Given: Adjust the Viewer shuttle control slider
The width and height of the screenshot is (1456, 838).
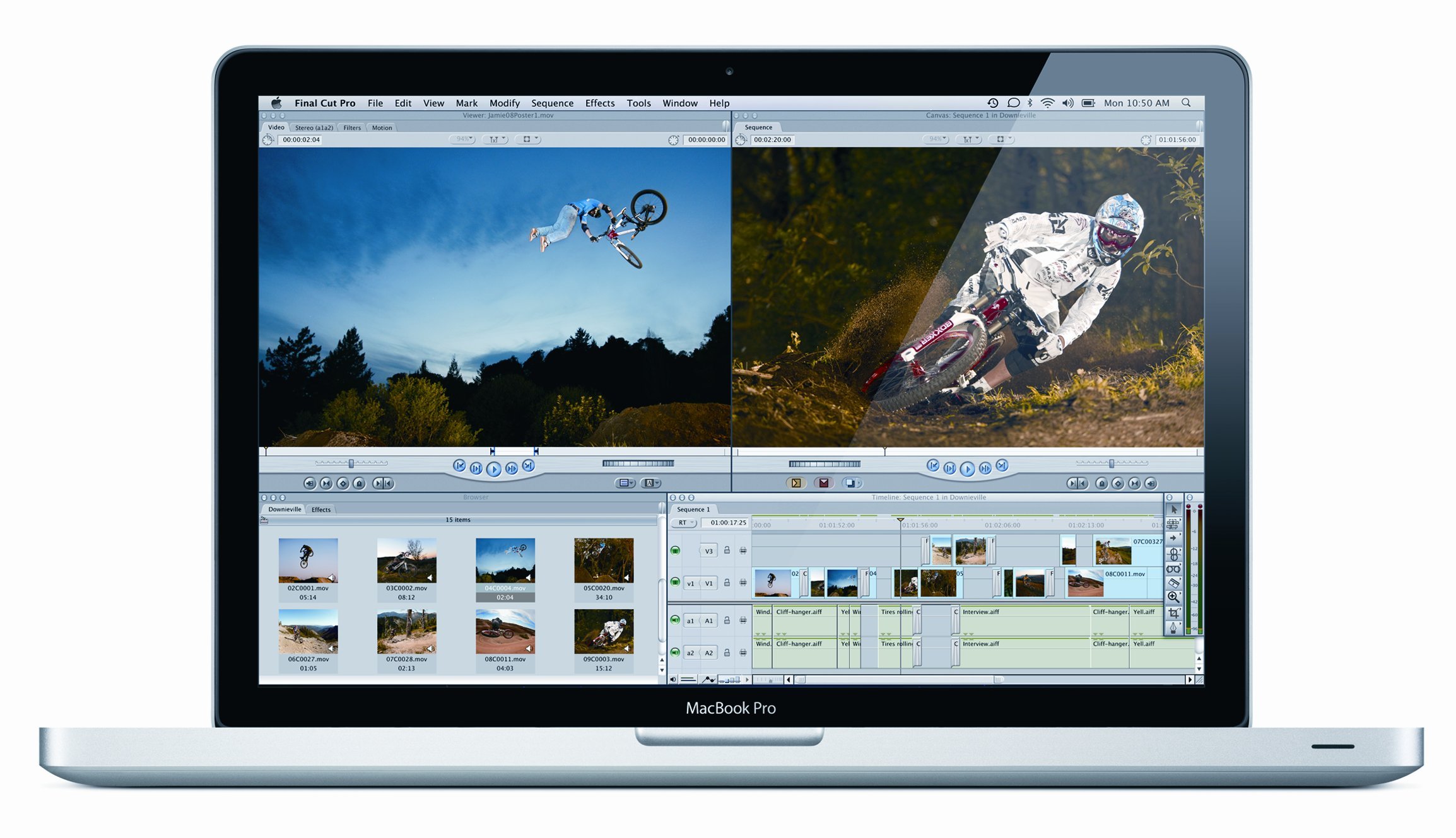Looking at the screenshot, I should pyautogui.click(x=351, y=463).
